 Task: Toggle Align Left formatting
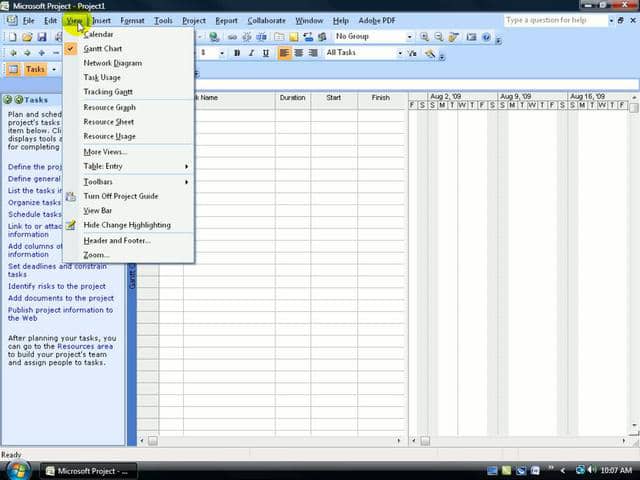click(284, 53)
